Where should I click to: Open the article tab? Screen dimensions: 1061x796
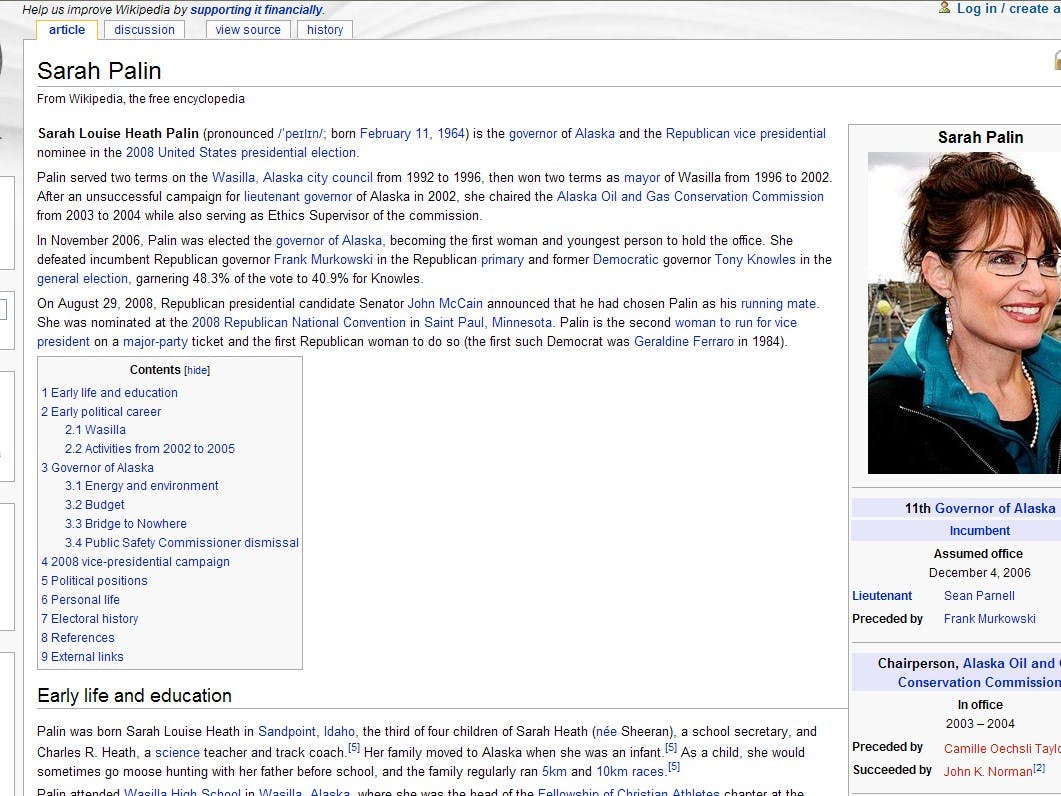[x=67, y=30]
